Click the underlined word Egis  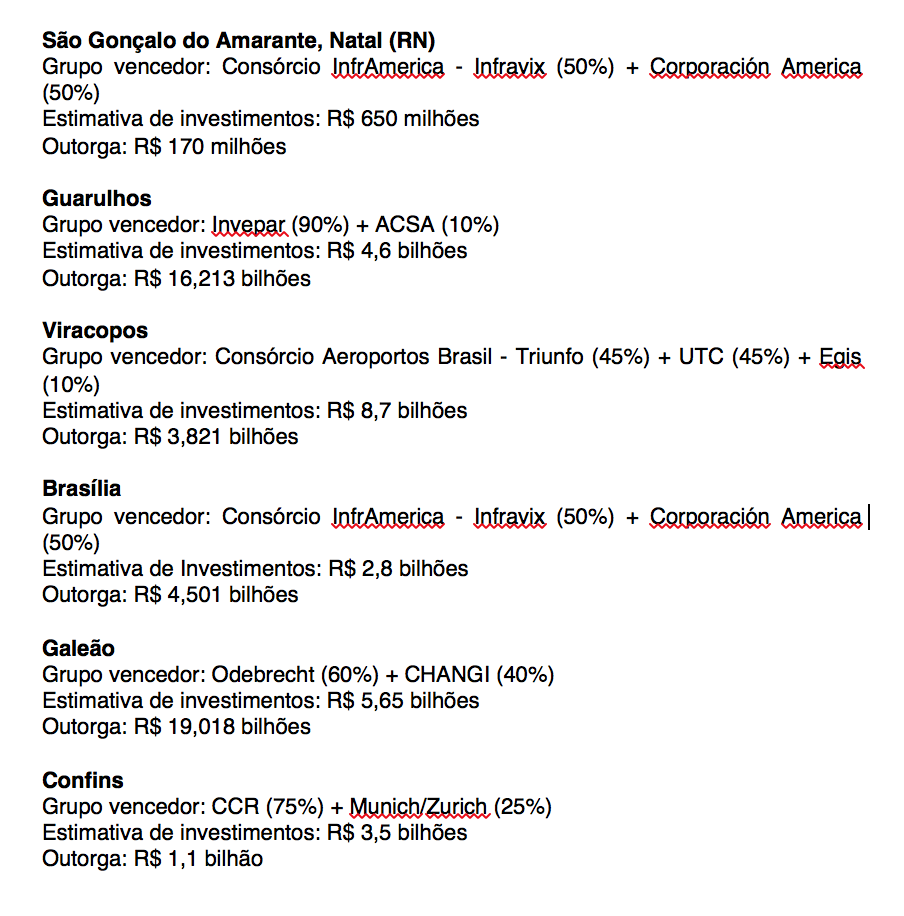[x=840, y=357]
